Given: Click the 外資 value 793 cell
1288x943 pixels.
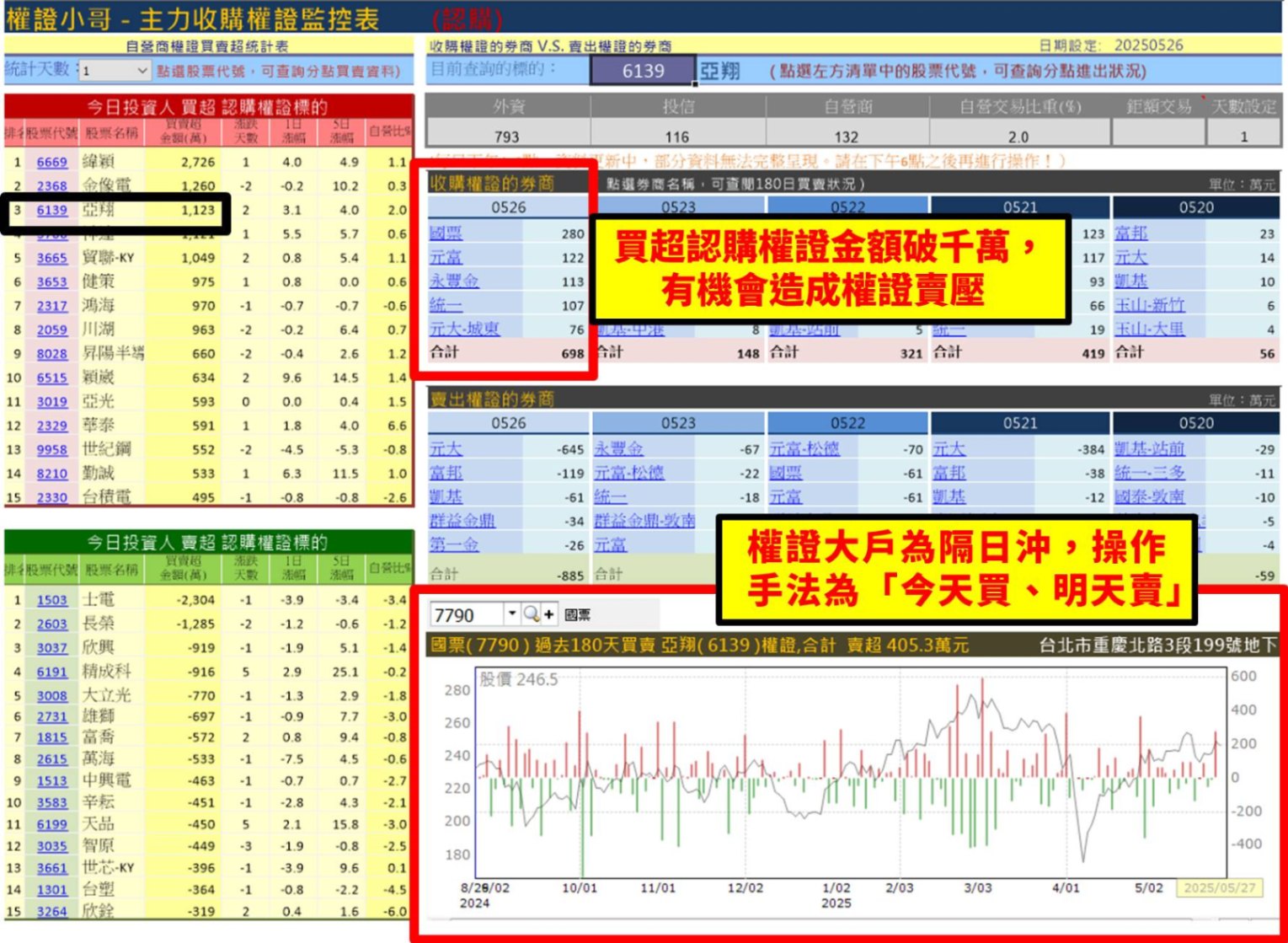Looking at the screenshot, I should (507, 136).
